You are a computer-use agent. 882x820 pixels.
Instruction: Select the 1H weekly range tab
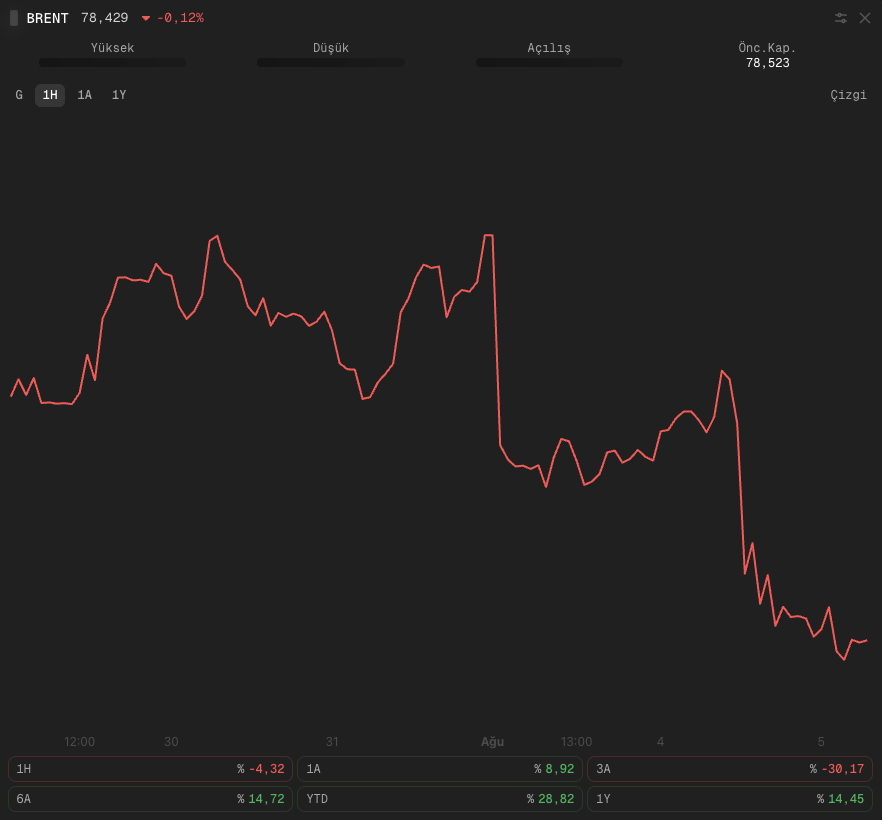click(50, 95)
